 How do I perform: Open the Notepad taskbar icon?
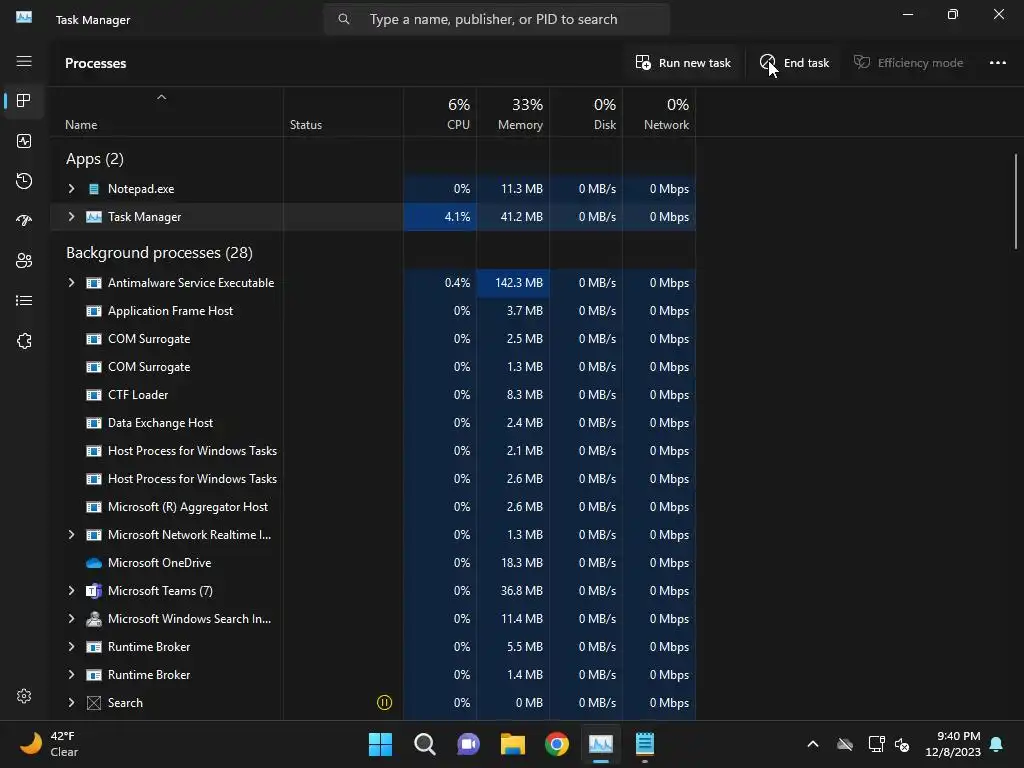(645, 744)
